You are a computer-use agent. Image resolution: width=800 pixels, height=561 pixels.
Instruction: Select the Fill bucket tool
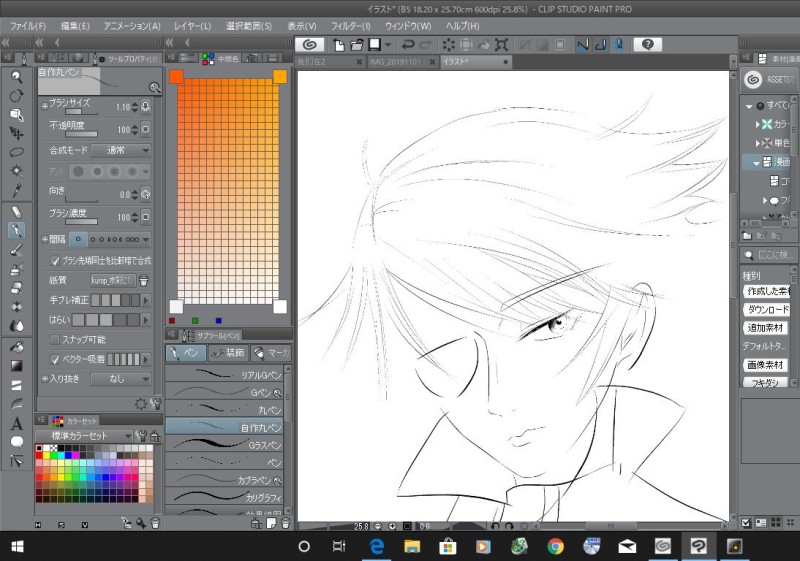click(16, 347)
